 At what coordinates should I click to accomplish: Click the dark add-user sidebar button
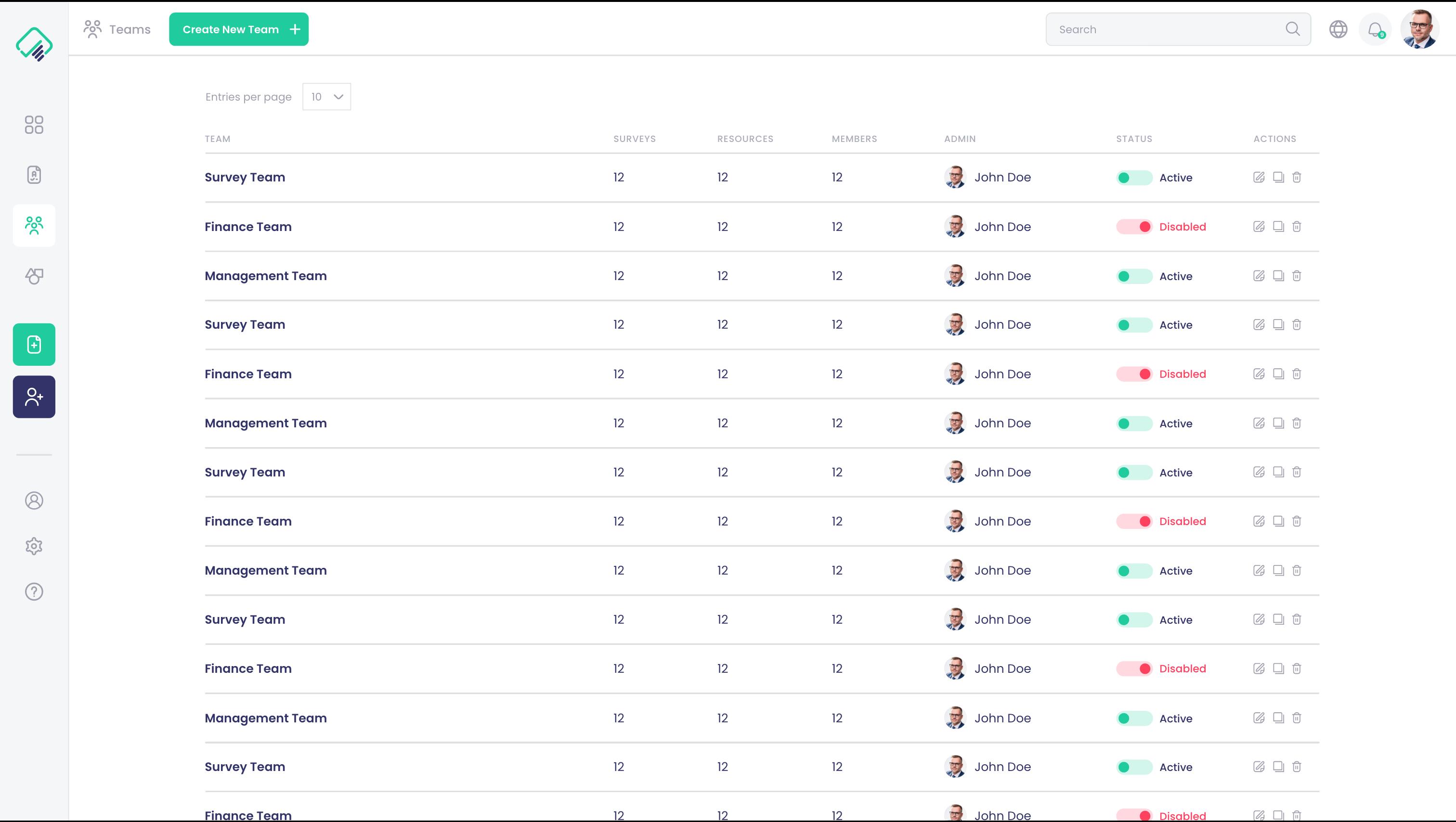(34, 397)
